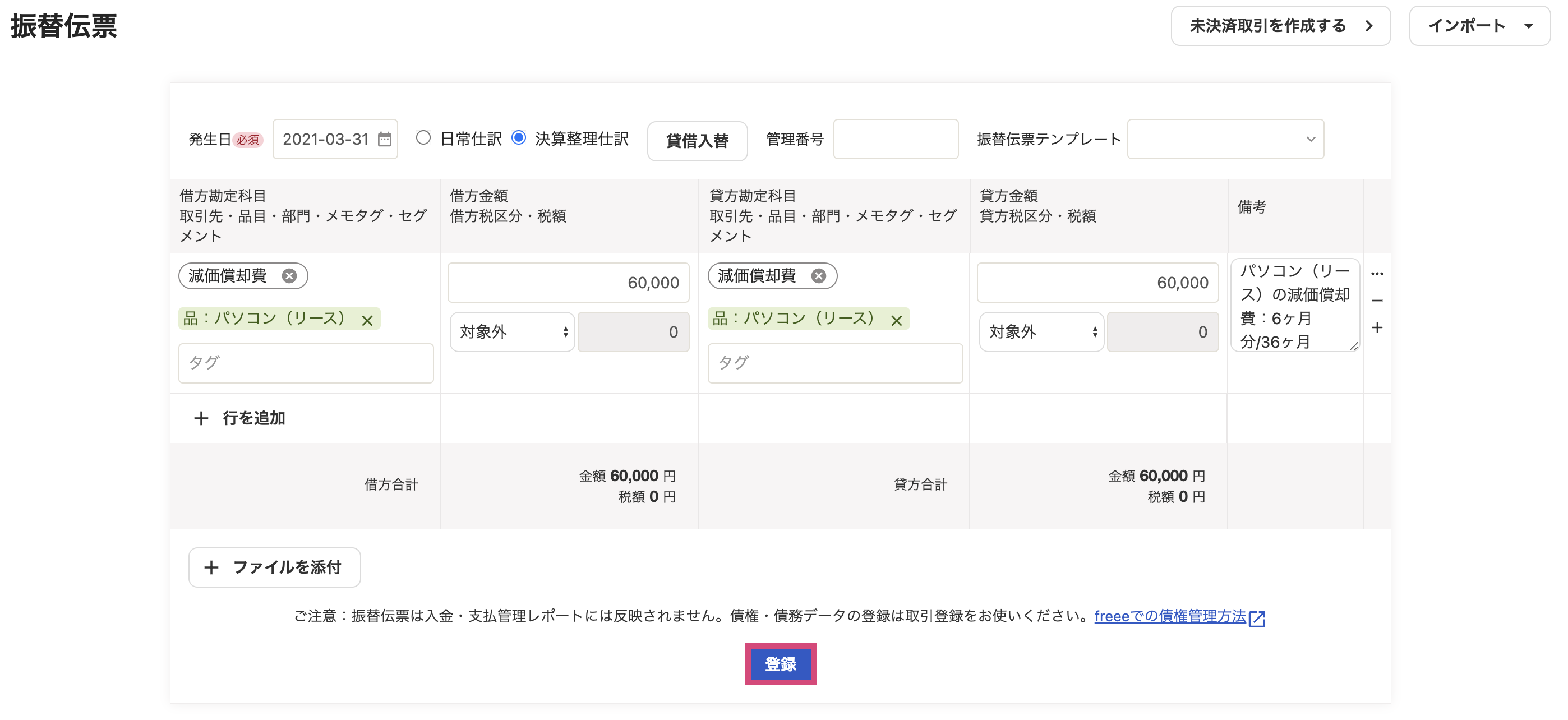Click the debit タグ input field

click(x=306, y=363)
